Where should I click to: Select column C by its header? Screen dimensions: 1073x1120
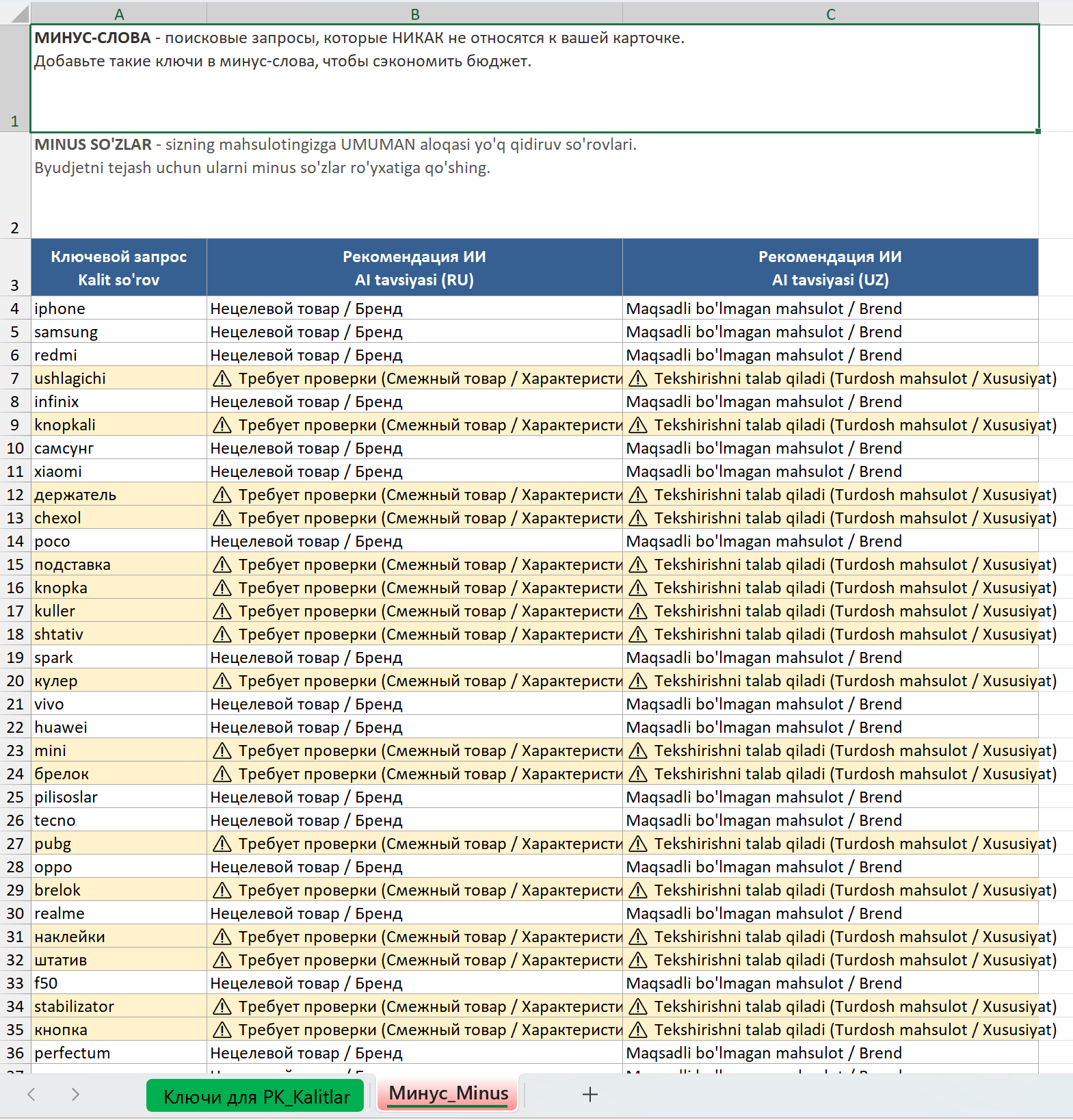point(830,14)
